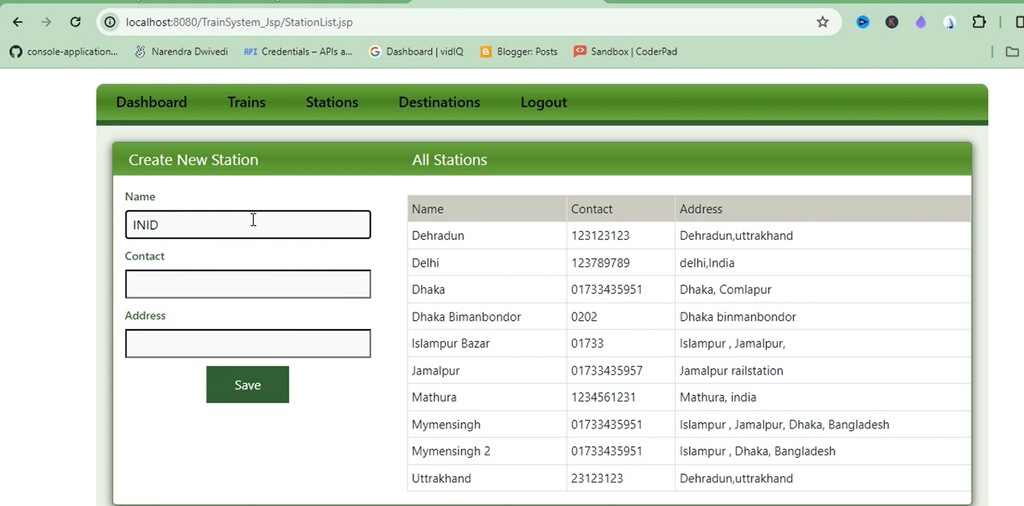Open the Dashboard menu item

152,102
